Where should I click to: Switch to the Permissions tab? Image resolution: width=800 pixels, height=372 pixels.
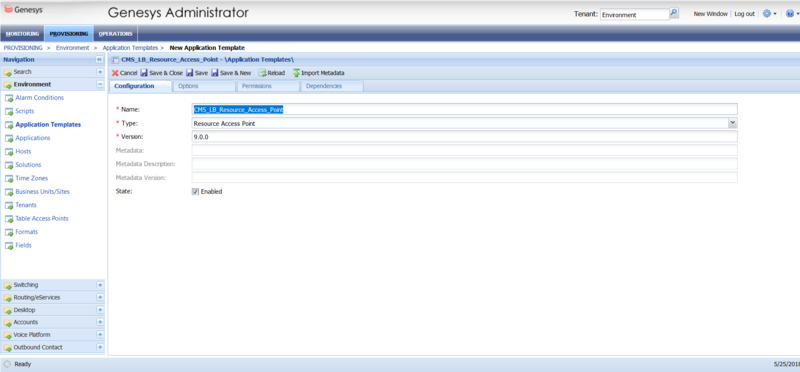click(268, 86)
